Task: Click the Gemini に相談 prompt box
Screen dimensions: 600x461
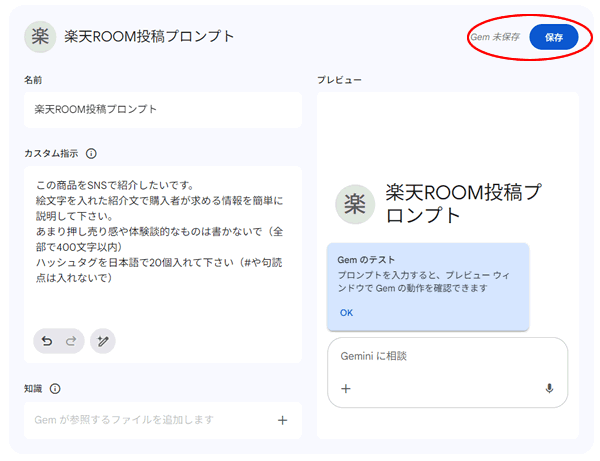Action: click(x=447, y=372)
